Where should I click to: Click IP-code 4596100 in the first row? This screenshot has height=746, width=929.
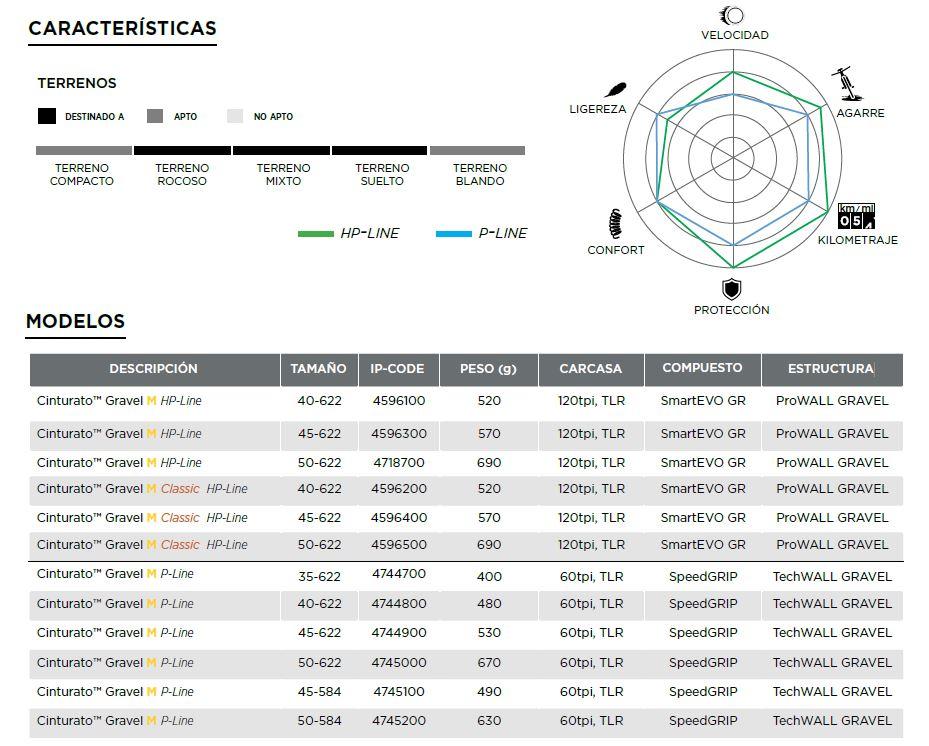point(398,401)
